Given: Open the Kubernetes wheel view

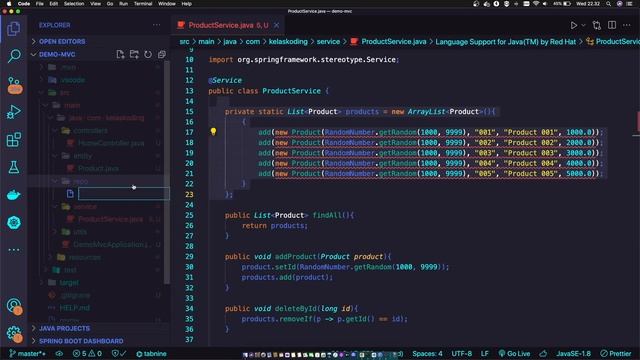Looking at the screenshot, I should click(x=13, y=222).
